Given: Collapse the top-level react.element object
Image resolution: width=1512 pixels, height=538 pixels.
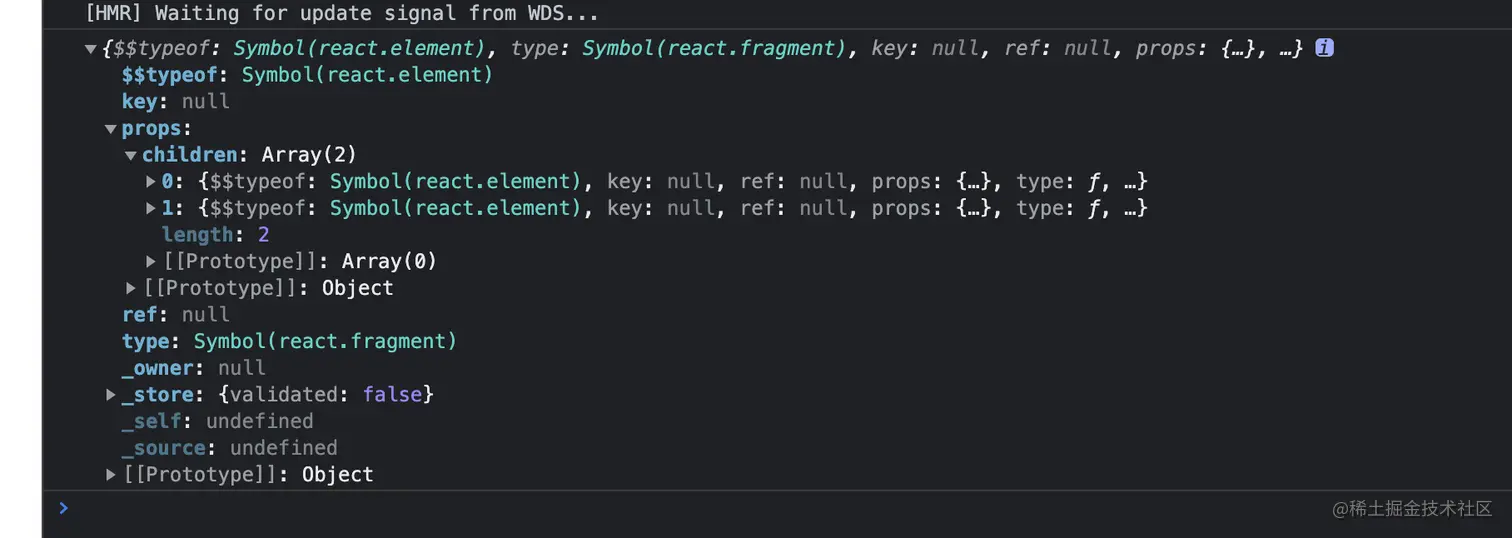Looking at the screenshot, I should click(91, 49).
